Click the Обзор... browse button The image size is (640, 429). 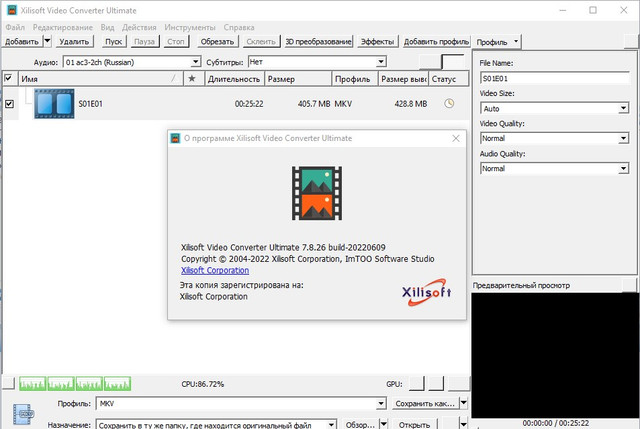pyautogui.click(x=360, y=425)
